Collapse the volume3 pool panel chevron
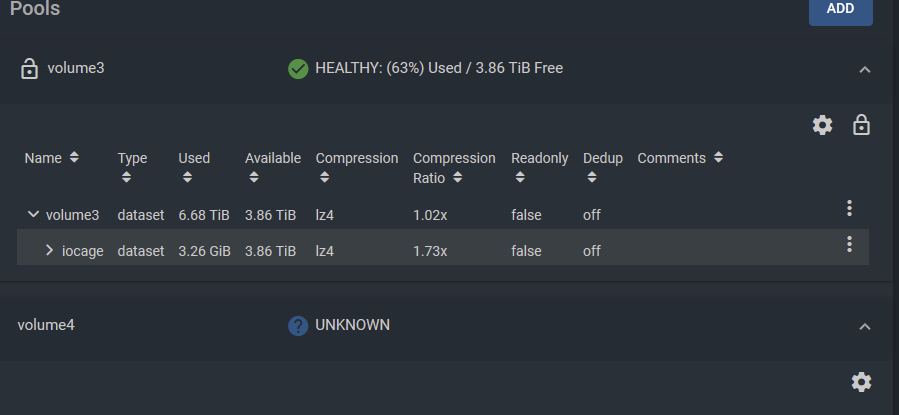This screenshot has width=899, height=415. coord(865,70)
